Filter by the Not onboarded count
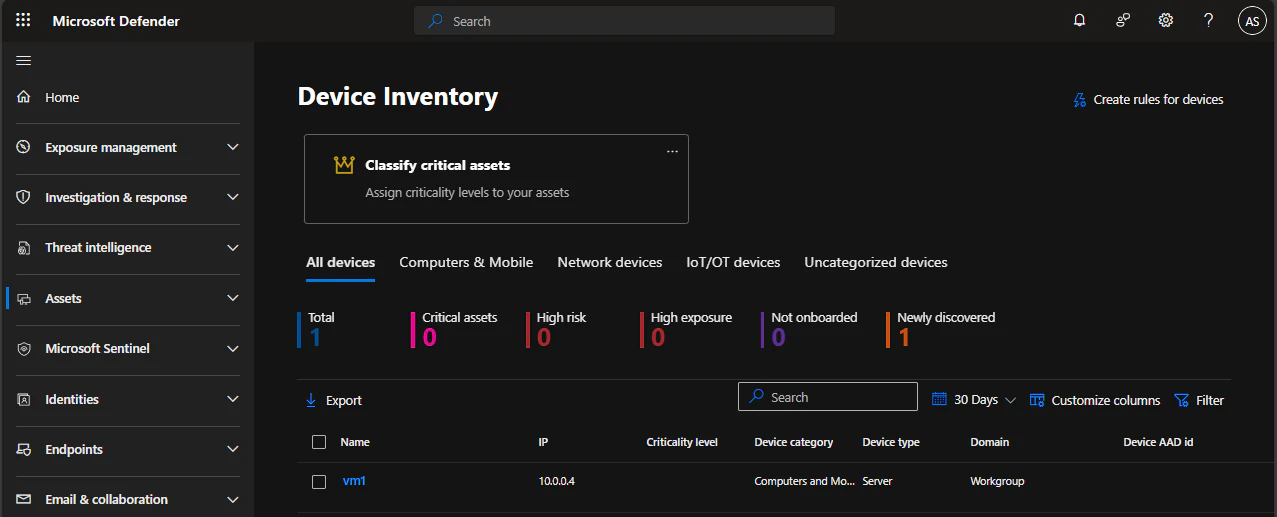 810,329
